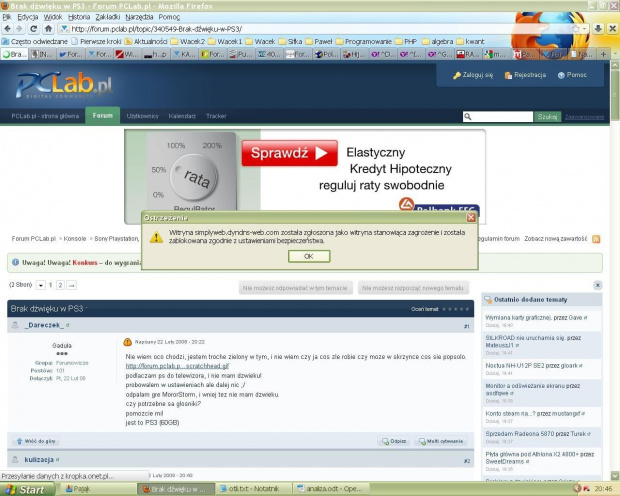Click the forum search input field

(x=498, y=116)
